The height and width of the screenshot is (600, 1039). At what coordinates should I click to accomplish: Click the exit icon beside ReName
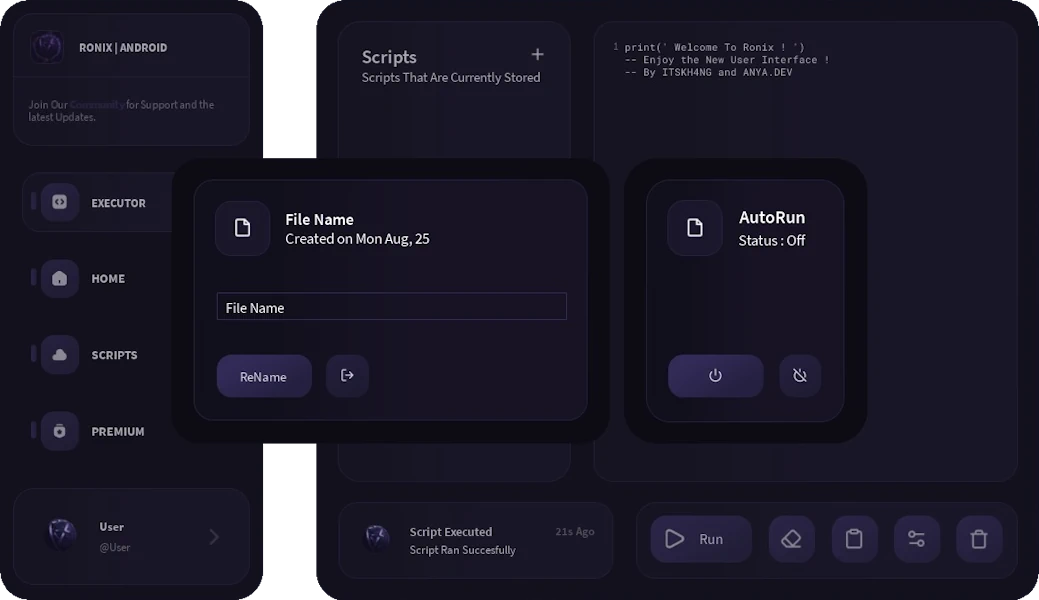coord(347,376)
